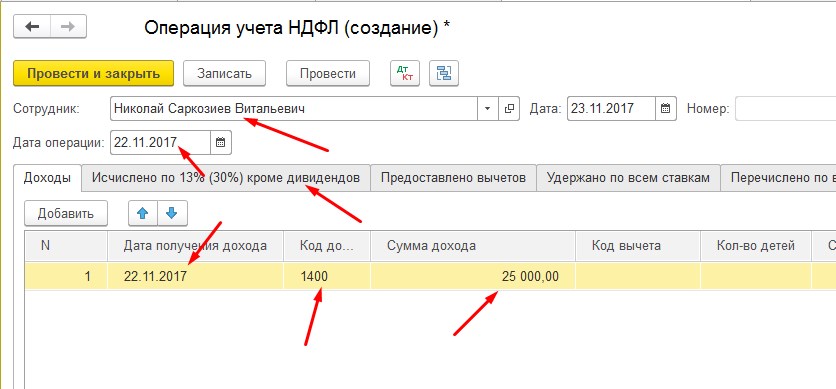Click the Код до... column header
The width and height of the screenshot is (836, 389).
coord(327,246)
